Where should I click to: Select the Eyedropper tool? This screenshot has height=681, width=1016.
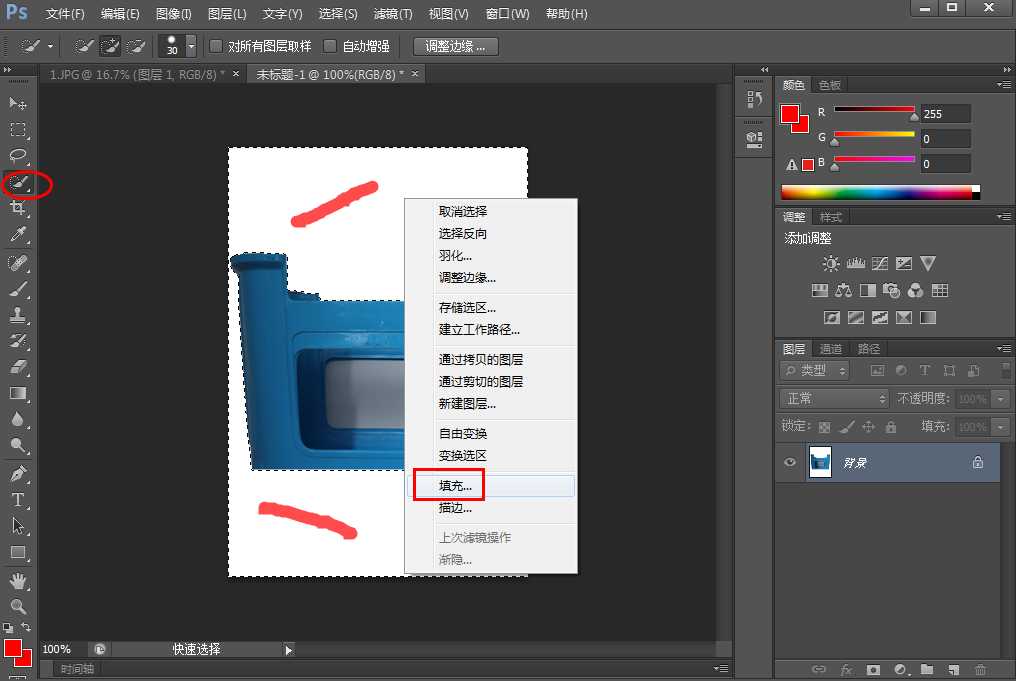coord(17,234)
